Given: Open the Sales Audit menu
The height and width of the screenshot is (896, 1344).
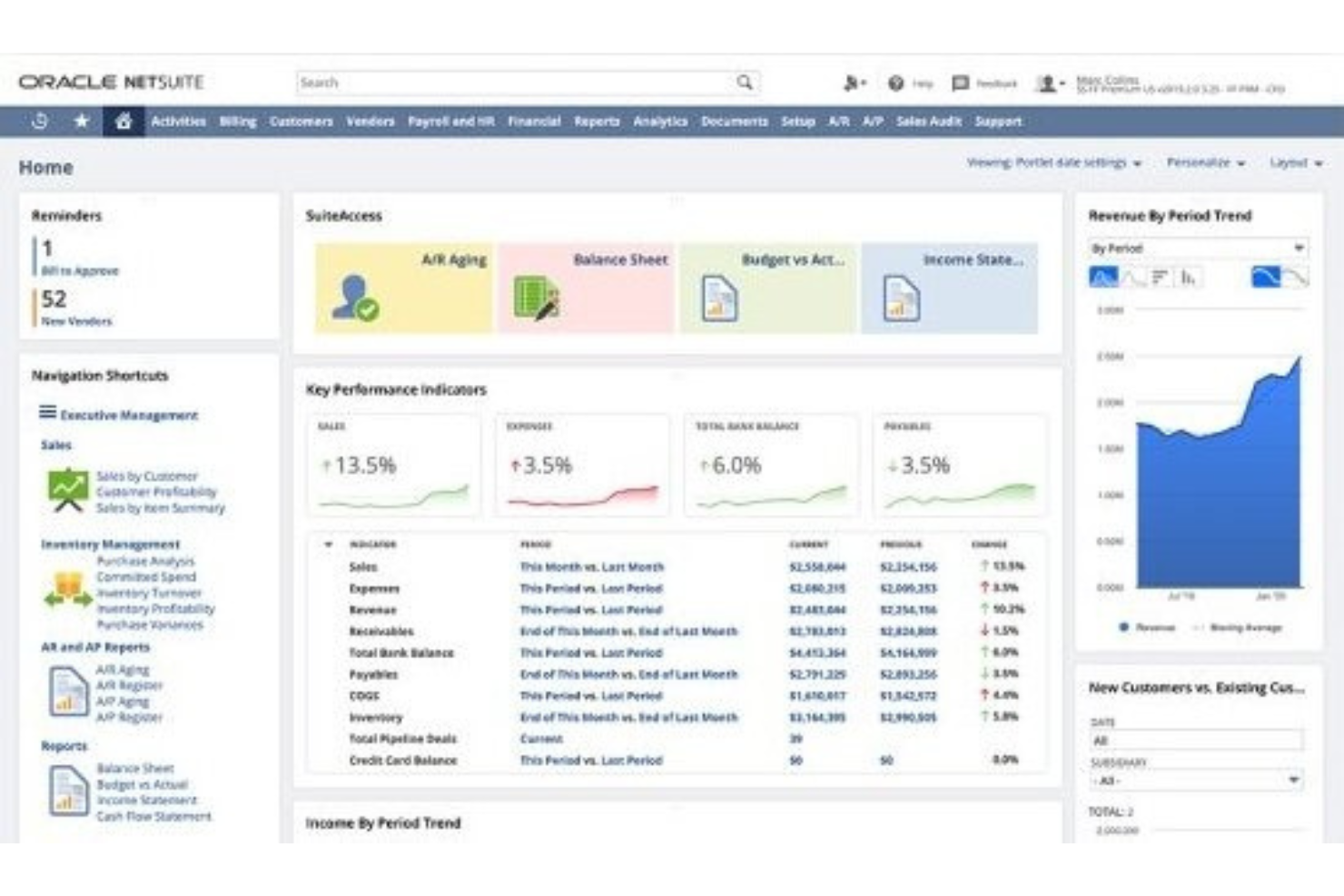Looking at the screenshot, I should point(928,121).
